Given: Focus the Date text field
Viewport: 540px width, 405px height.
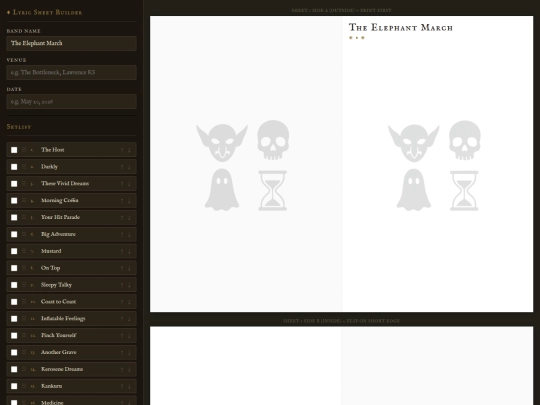Looking at the screenshot, I should point(71,102).
